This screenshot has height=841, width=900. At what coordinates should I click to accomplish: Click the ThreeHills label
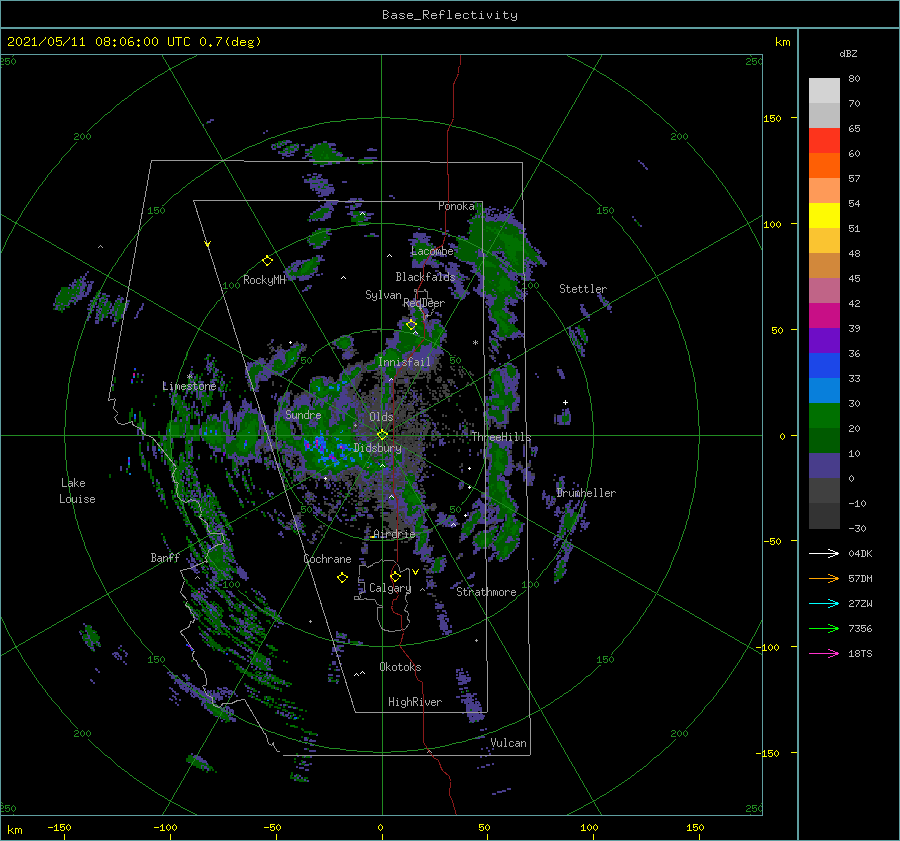click(x=501, y=437)
